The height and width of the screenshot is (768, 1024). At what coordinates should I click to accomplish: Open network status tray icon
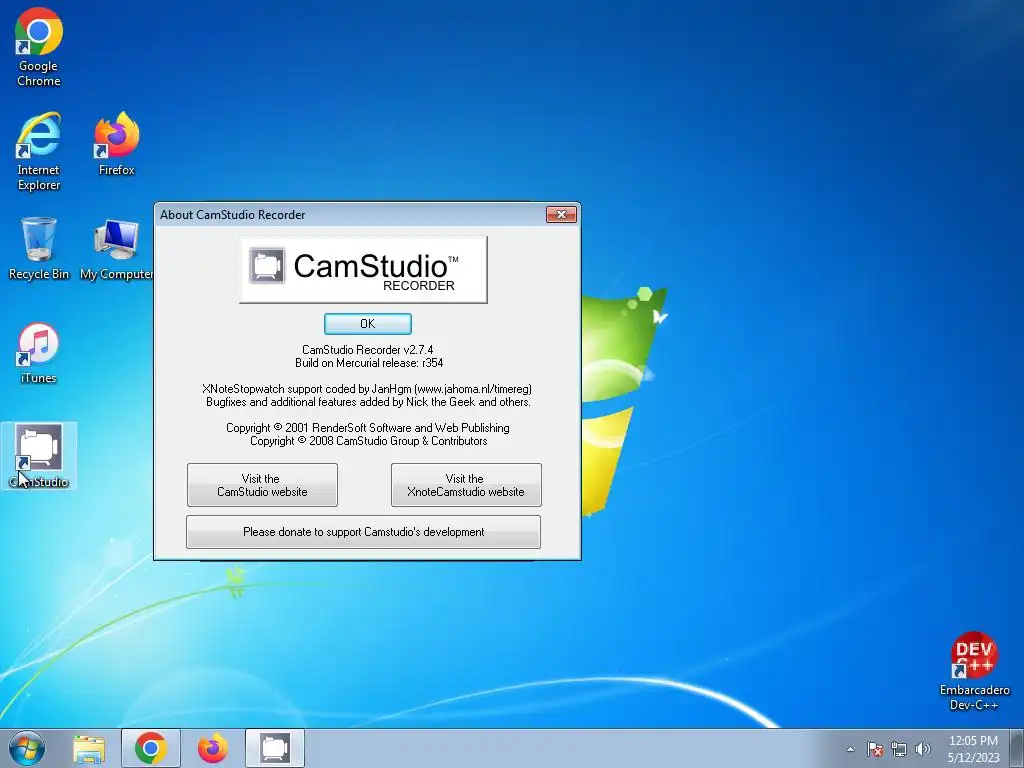click(x=899, y=749)
